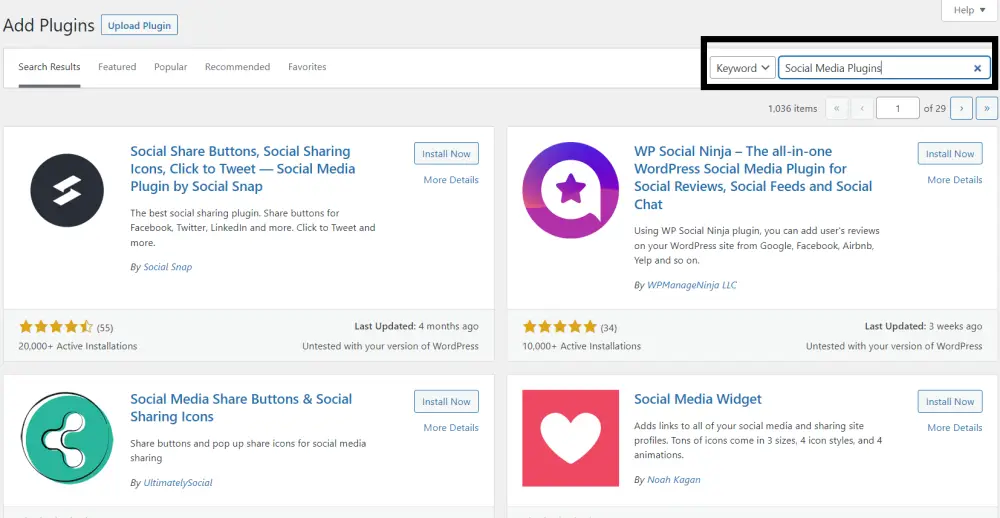
Task: Open the WPManageNinja LLC author link
Action: tap(692, 285)
